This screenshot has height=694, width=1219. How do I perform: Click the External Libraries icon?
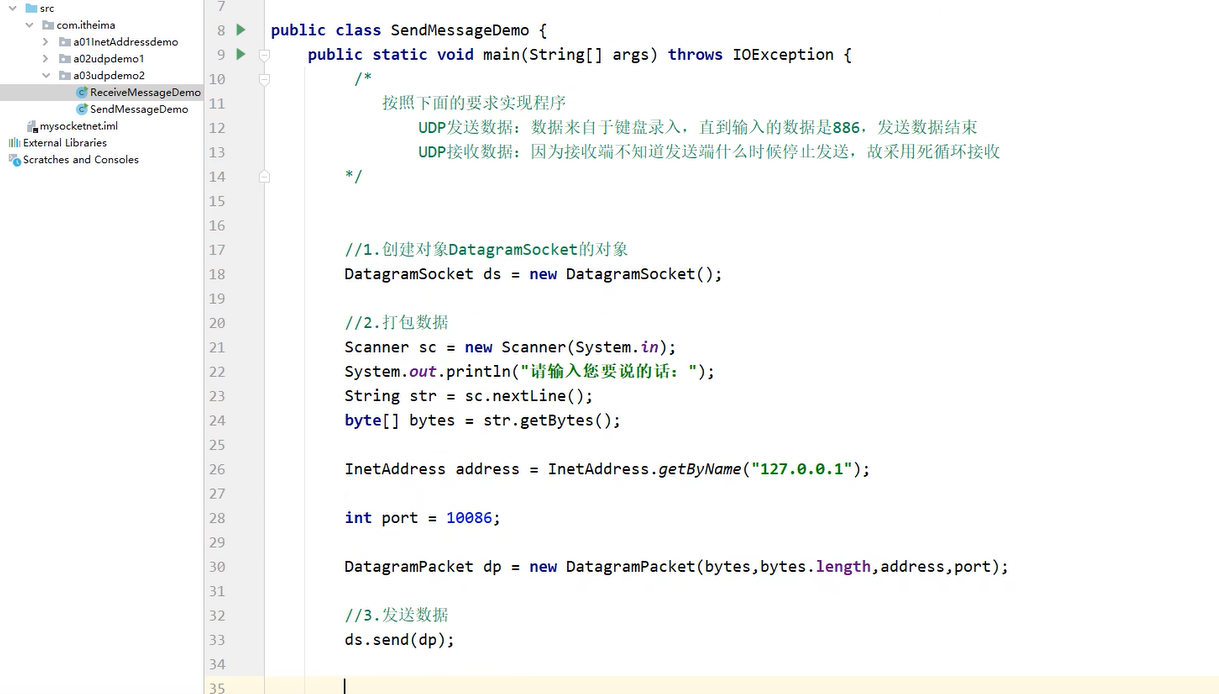pos(13,142)
